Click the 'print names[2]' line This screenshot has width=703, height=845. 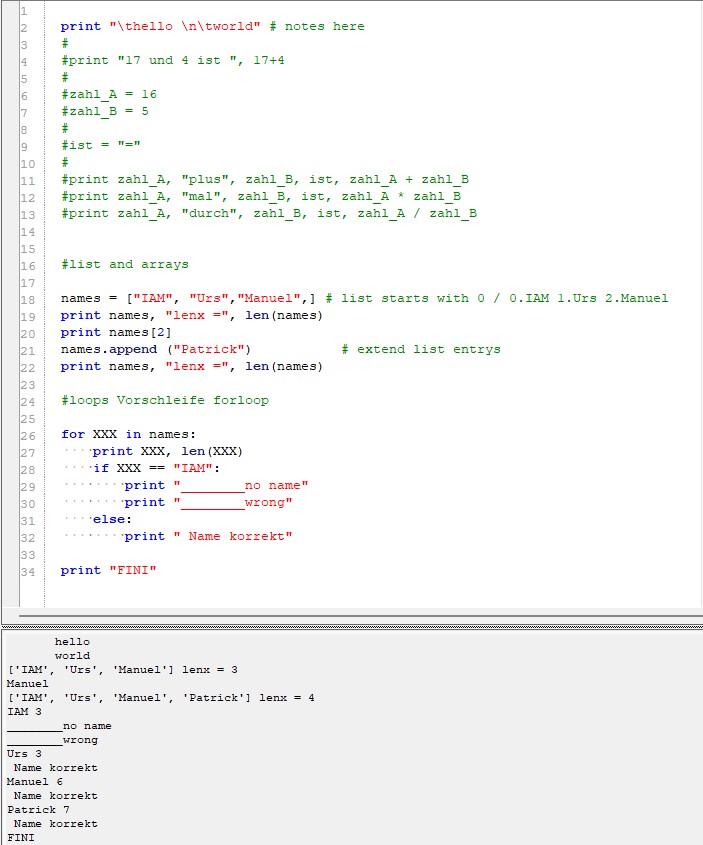116,333
